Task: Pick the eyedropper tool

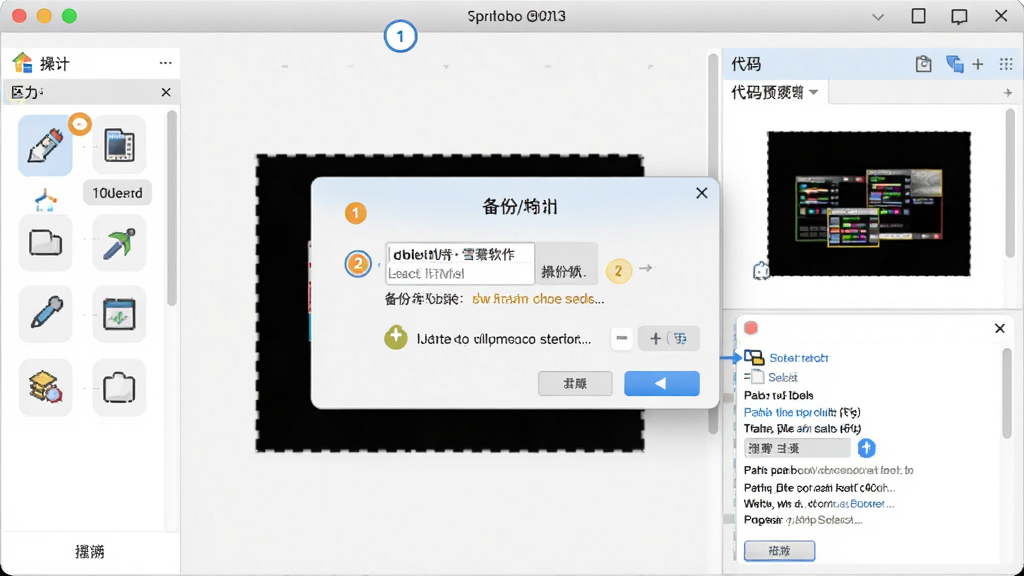Action: tap(45, 314)
